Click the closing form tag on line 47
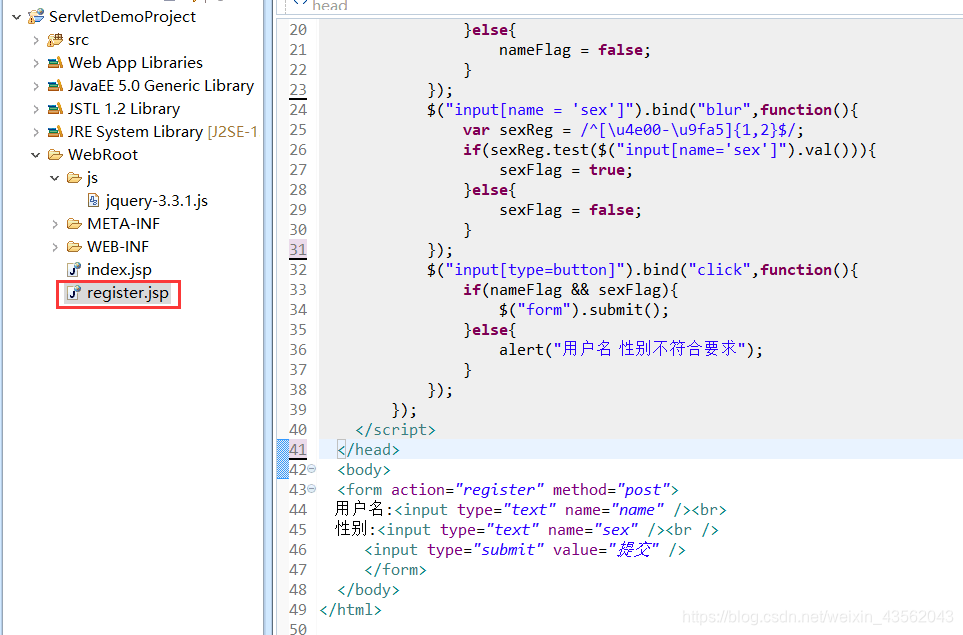 click(x=395, y=569)
